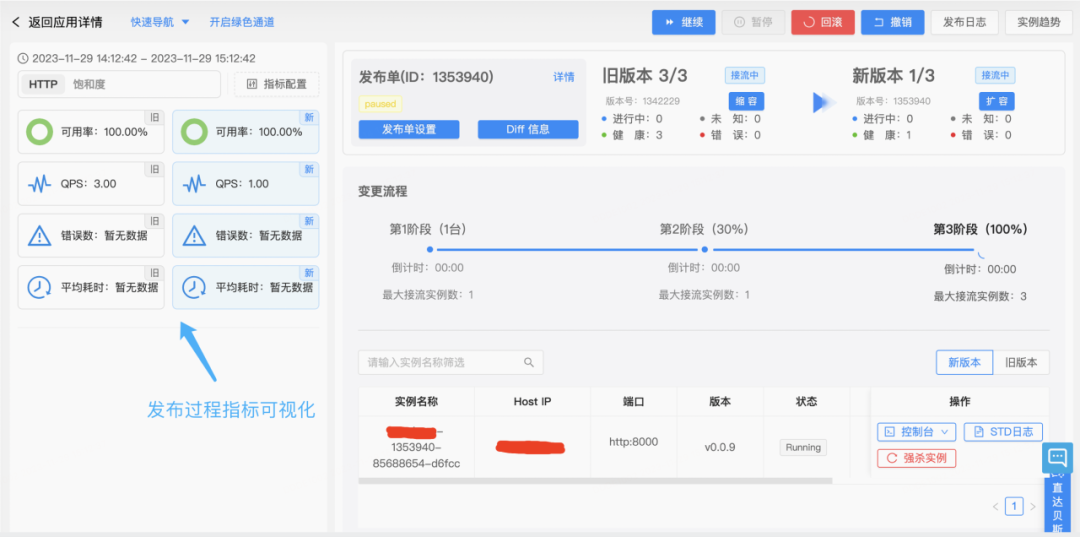Open the 快速导航 dropdown
Viewport: 1080px width, 537px height.
160,22
